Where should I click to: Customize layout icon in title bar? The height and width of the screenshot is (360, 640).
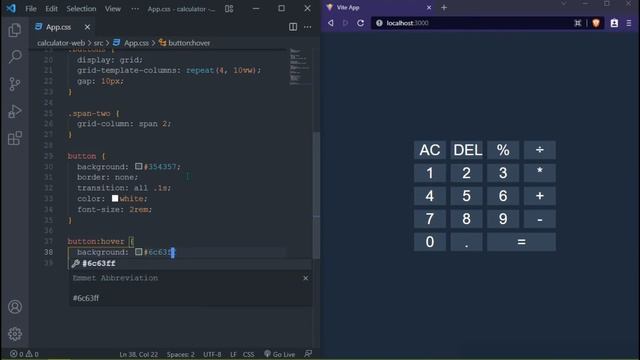229,9
